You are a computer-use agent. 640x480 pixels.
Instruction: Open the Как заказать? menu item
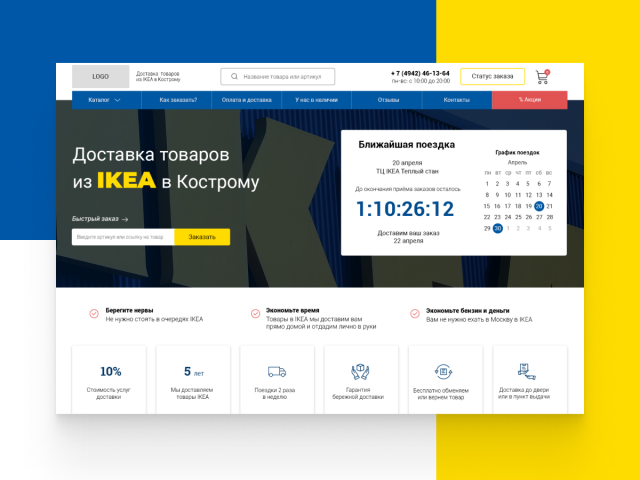178,100
